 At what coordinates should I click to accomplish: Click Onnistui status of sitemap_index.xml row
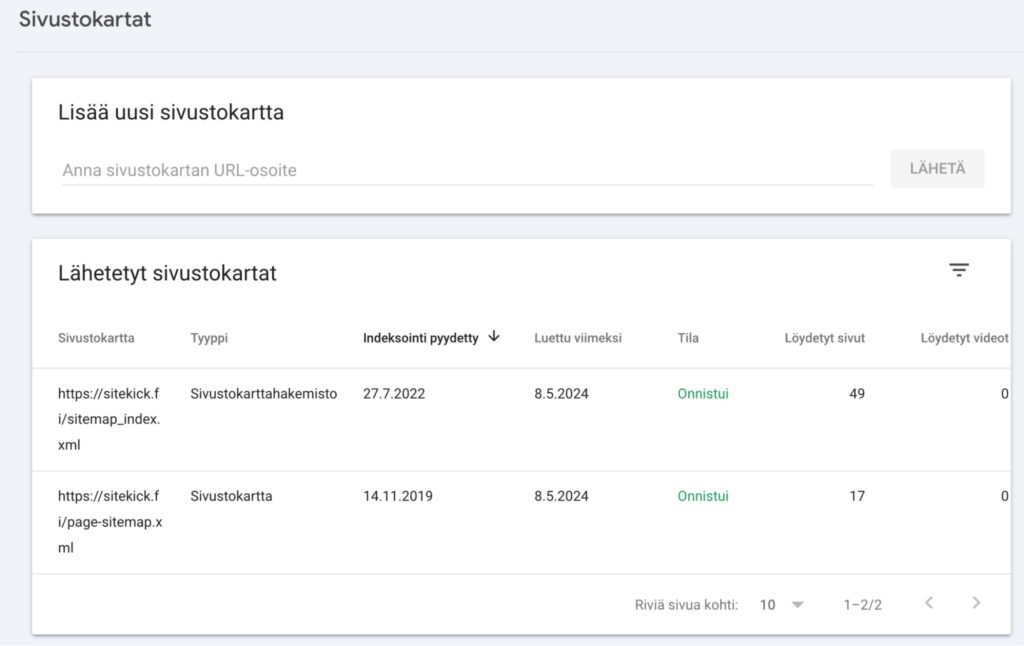click(x=703, y=394)
